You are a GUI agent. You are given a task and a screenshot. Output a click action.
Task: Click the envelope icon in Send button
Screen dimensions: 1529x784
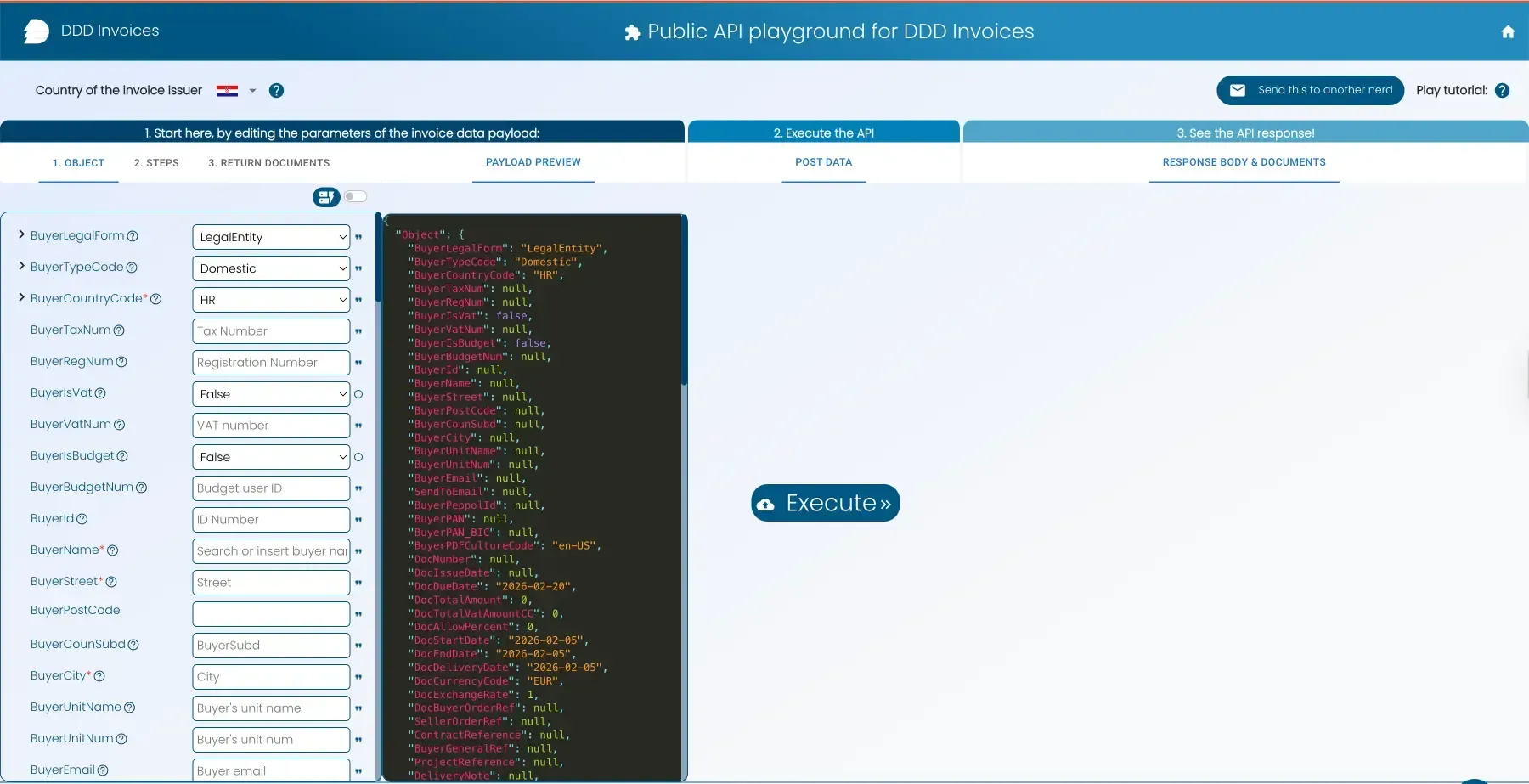click(x=1239, y=90)
